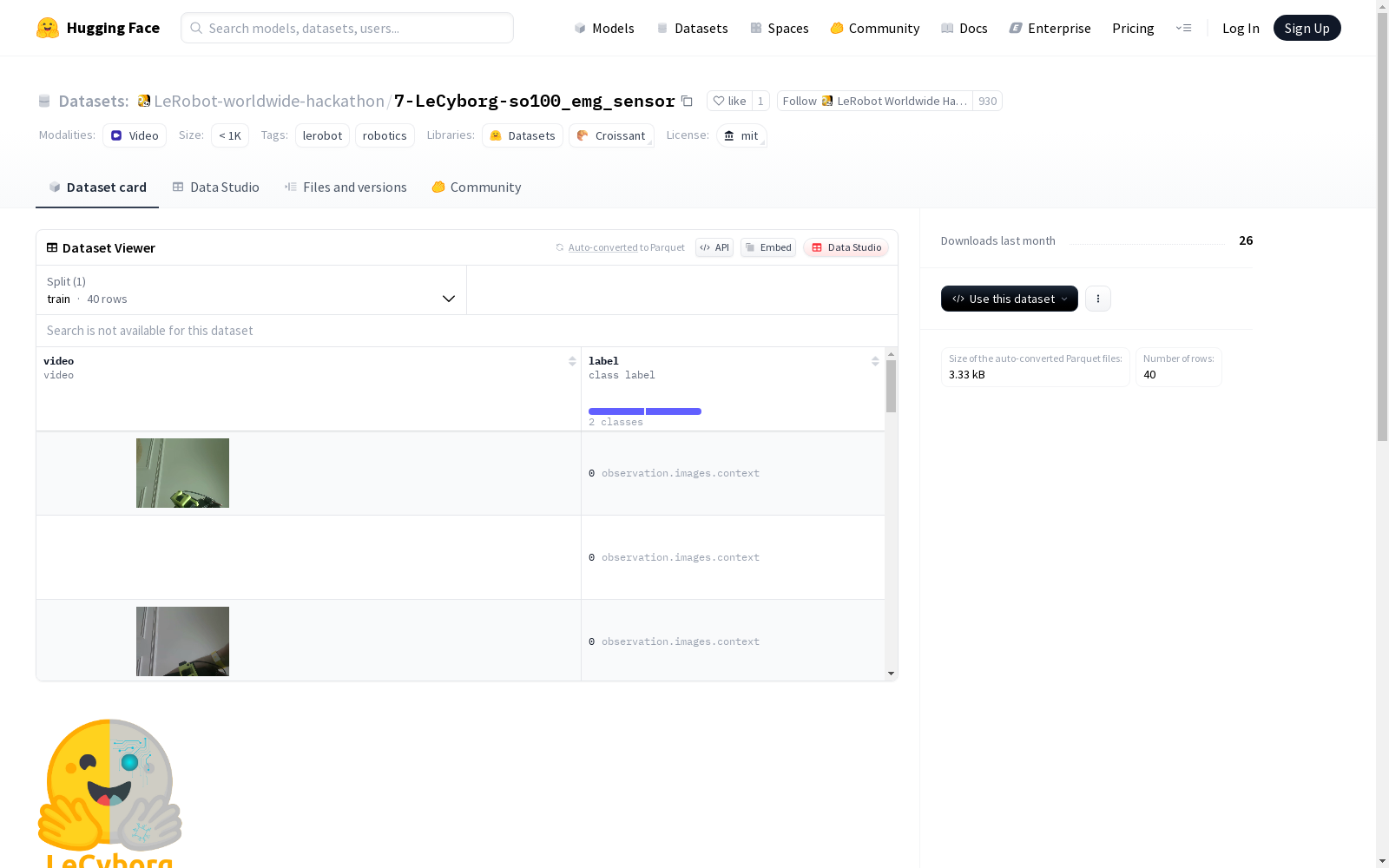Viewport: 1389px width, 868px height.
Task: Follow LeRobot Worldwide Hackathon
Action: tap(875, 101)
